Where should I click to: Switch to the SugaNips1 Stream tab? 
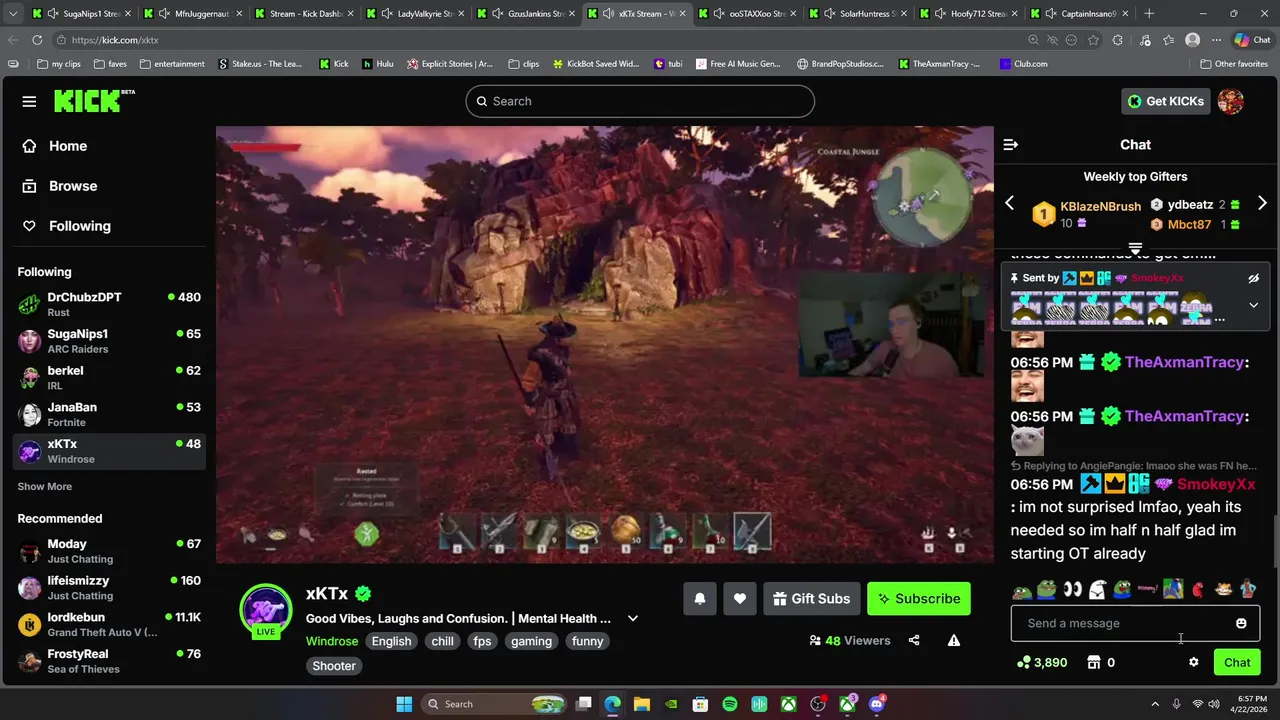pos(83,14)
